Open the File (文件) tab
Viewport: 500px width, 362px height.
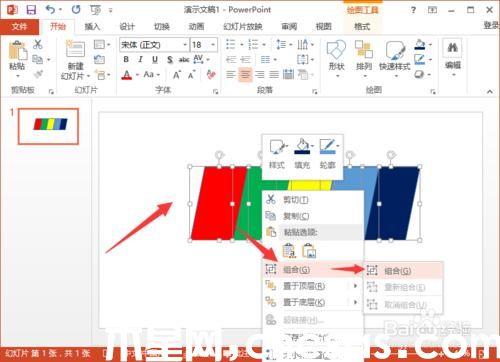tap(19, 26)
